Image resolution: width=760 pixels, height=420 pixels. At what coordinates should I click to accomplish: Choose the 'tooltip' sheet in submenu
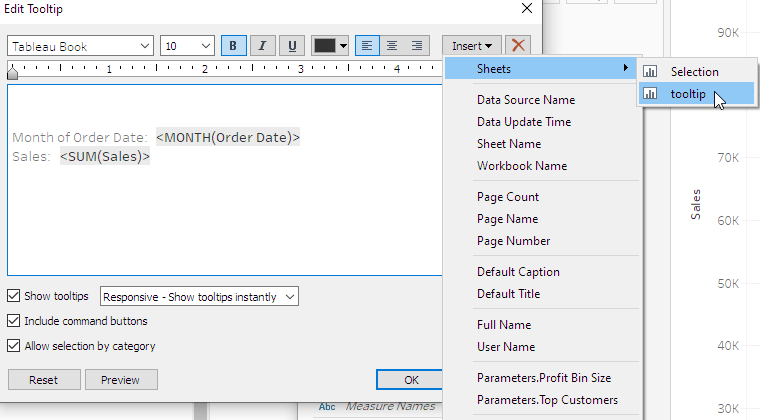[688, 94]
